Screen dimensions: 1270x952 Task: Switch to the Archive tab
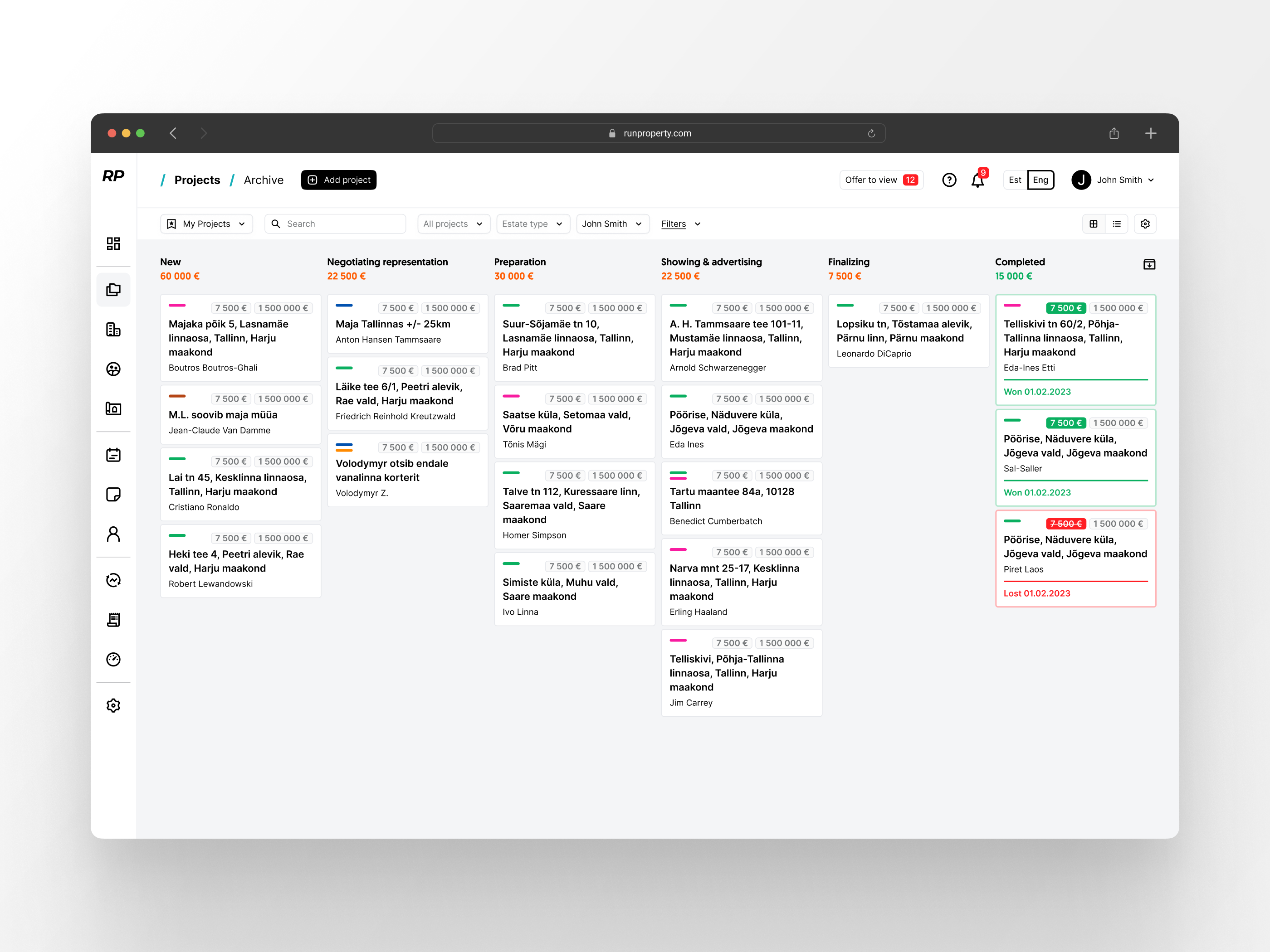(264, 180)
